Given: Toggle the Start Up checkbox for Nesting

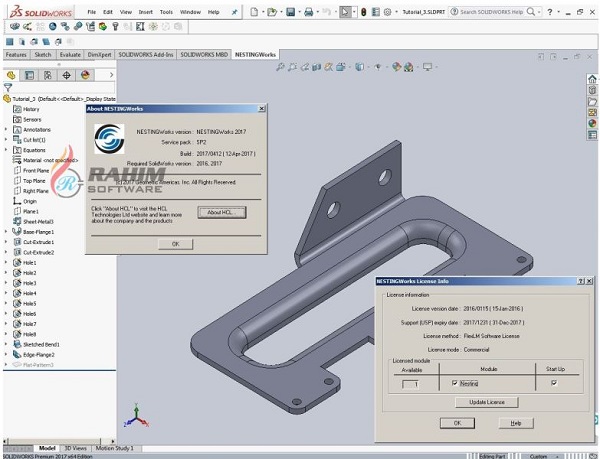Looking at the screenshot, I should point(553,383).
